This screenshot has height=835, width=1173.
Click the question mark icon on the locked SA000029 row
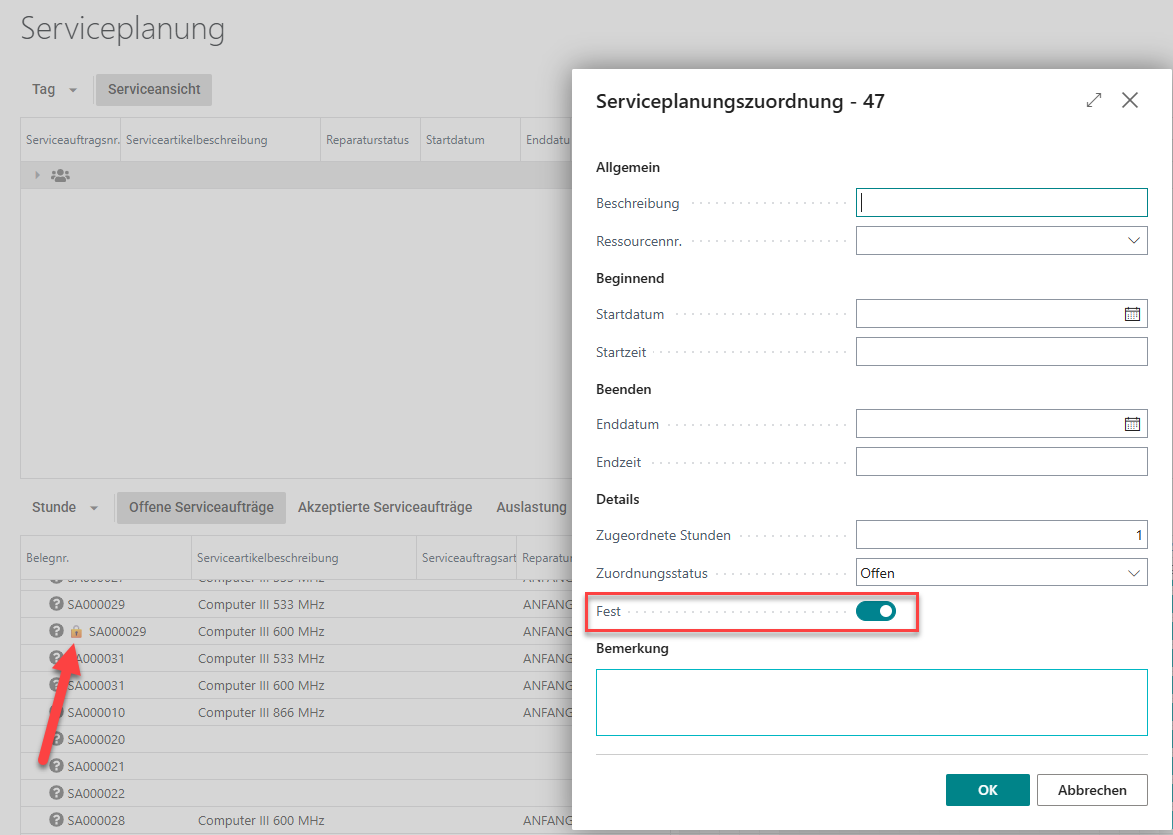click(56, 631)
